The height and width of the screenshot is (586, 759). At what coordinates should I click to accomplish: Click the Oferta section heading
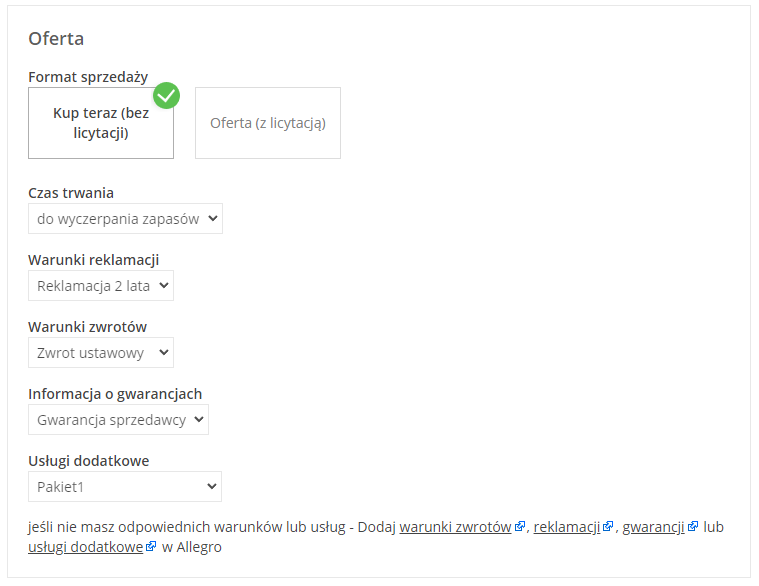(x=56, y=39)
